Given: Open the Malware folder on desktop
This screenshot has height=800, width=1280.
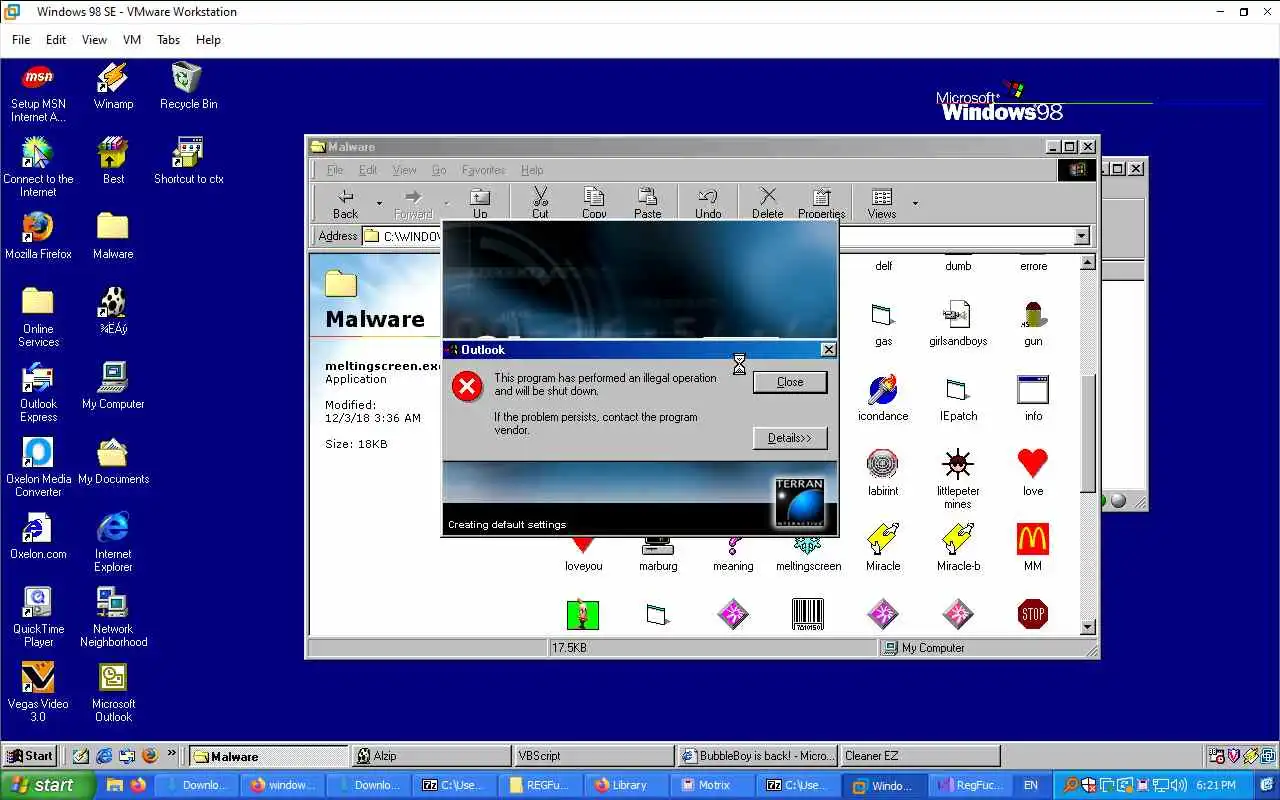Looking at the screenshot, I should tap(113, 235).
